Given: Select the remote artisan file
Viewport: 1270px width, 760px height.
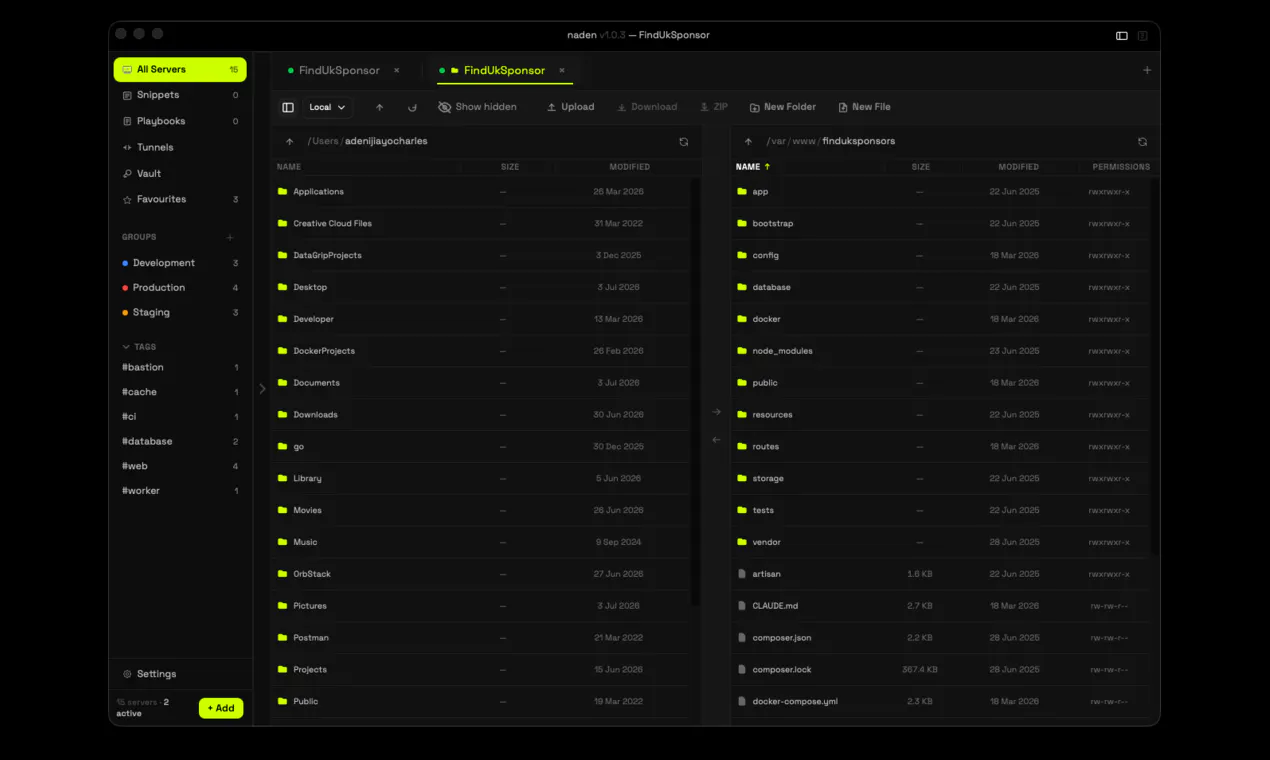Looking at the screenshot, I should 940,574.
